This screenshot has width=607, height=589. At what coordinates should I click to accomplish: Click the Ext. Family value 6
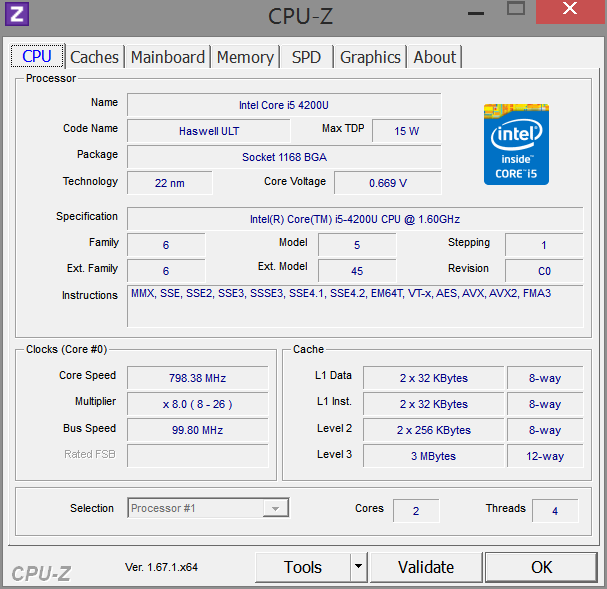tap(166, 271)
